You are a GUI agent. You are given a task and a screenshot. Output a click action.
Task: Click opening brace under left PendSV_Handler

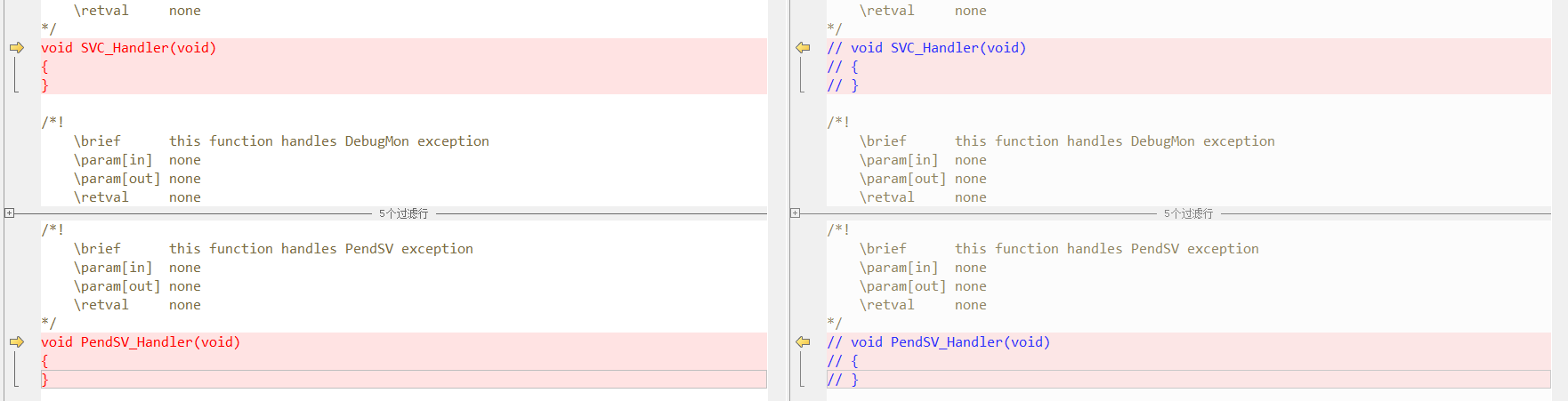pyautogui.click(x=44, y=361)
